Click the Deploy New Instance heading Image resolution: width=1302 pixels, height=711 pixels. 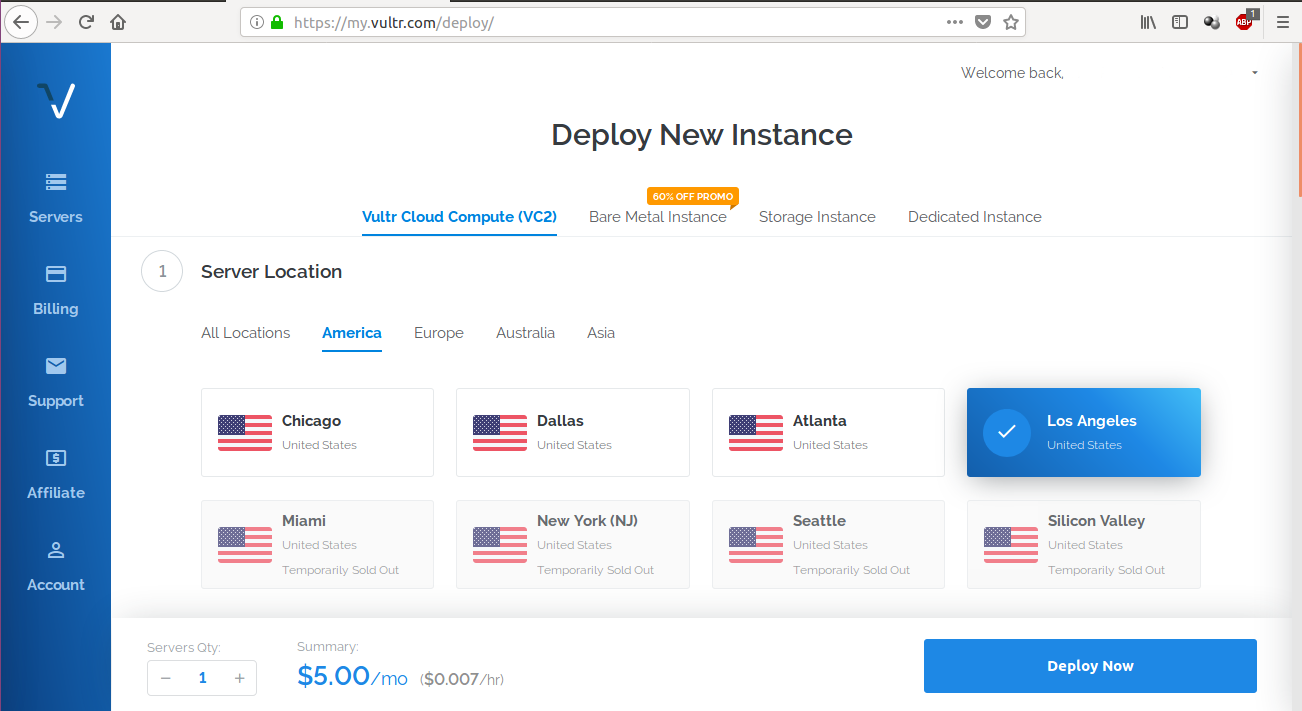coord(702,135)
